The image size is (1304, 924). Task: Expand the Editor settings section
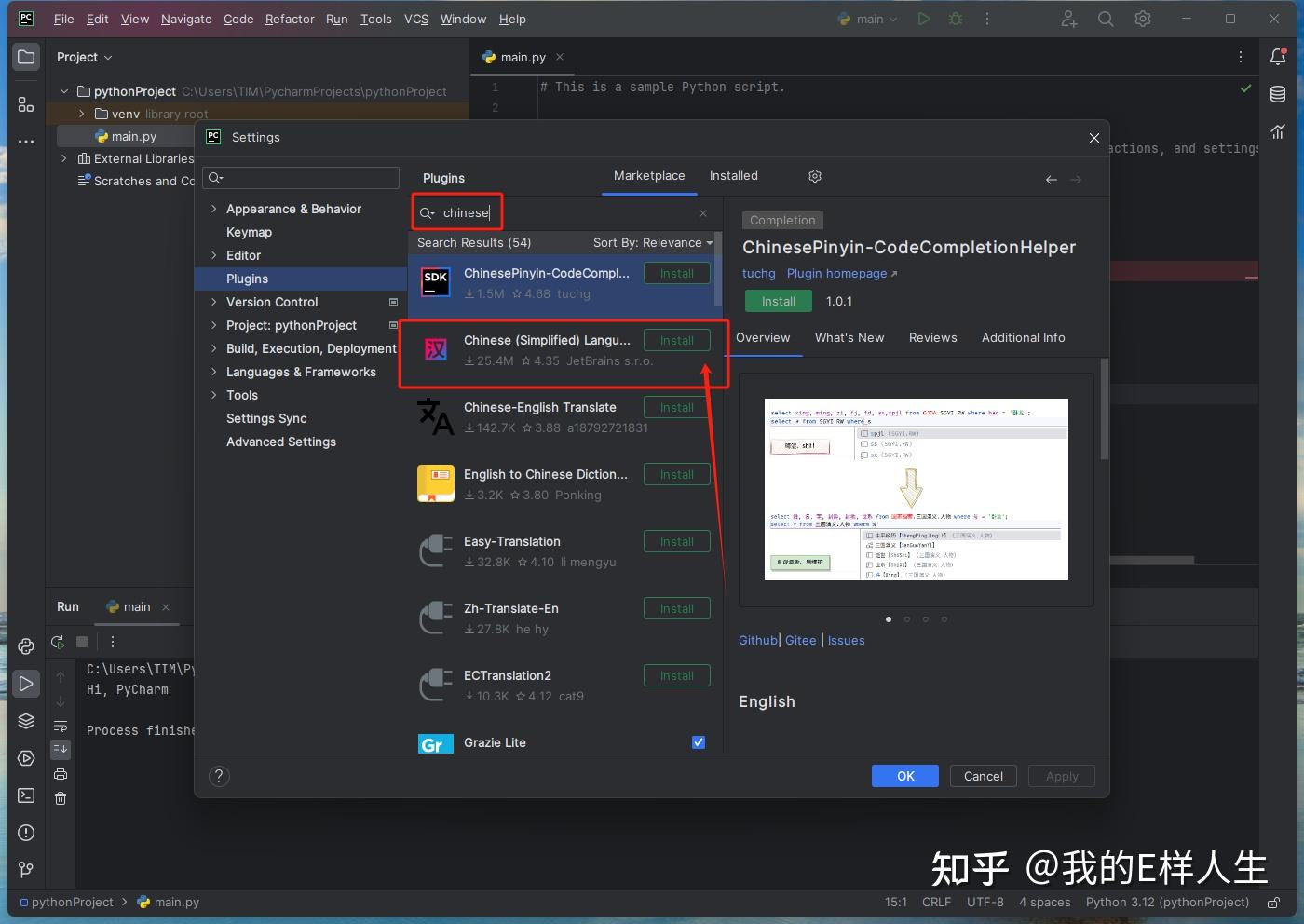tap(212, 255)
